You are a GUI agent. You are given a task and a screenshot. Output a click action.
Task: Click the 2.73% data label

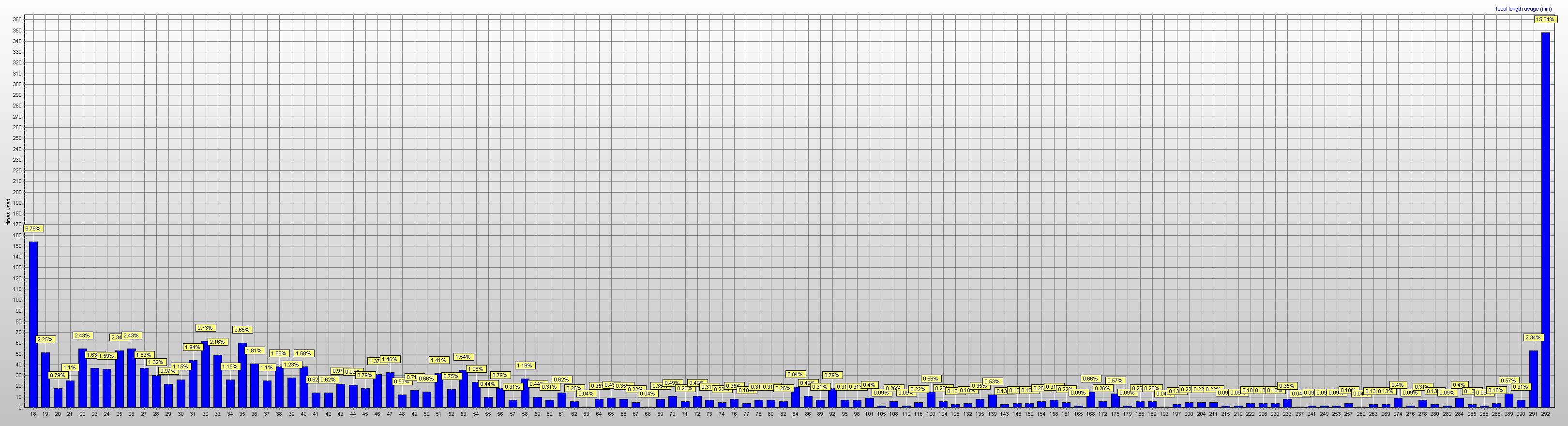click(x=205, y=328)
